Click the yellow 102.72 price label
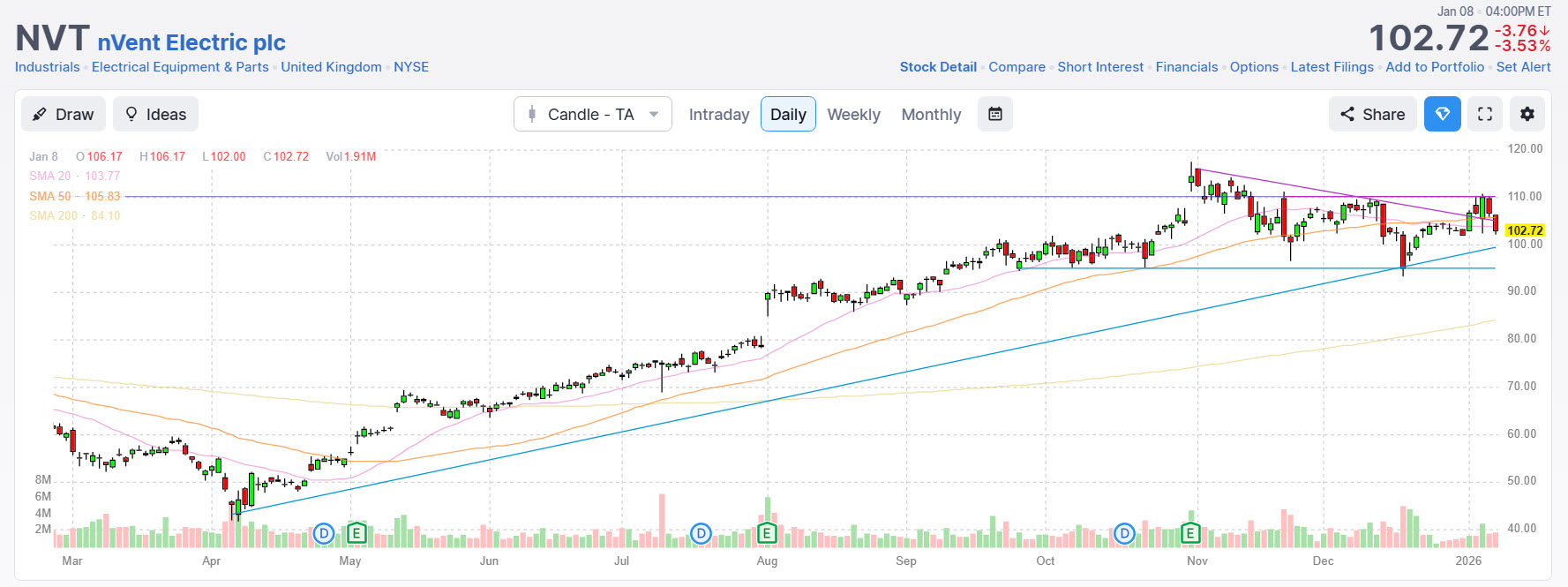This screenshot has height=587, width=1568. click(x=1524, y=230)
